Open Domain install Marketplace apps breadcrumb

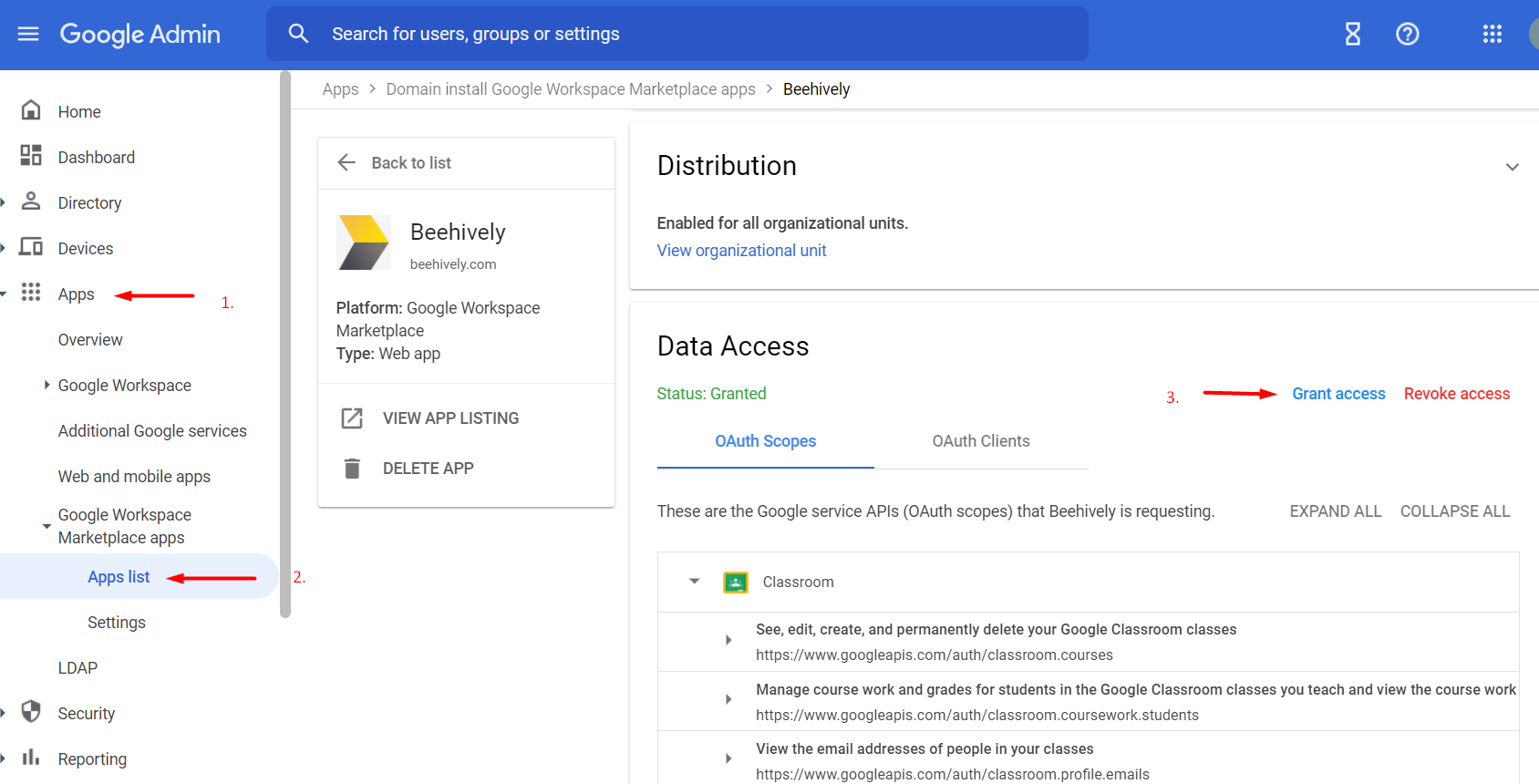coord(571,89)
